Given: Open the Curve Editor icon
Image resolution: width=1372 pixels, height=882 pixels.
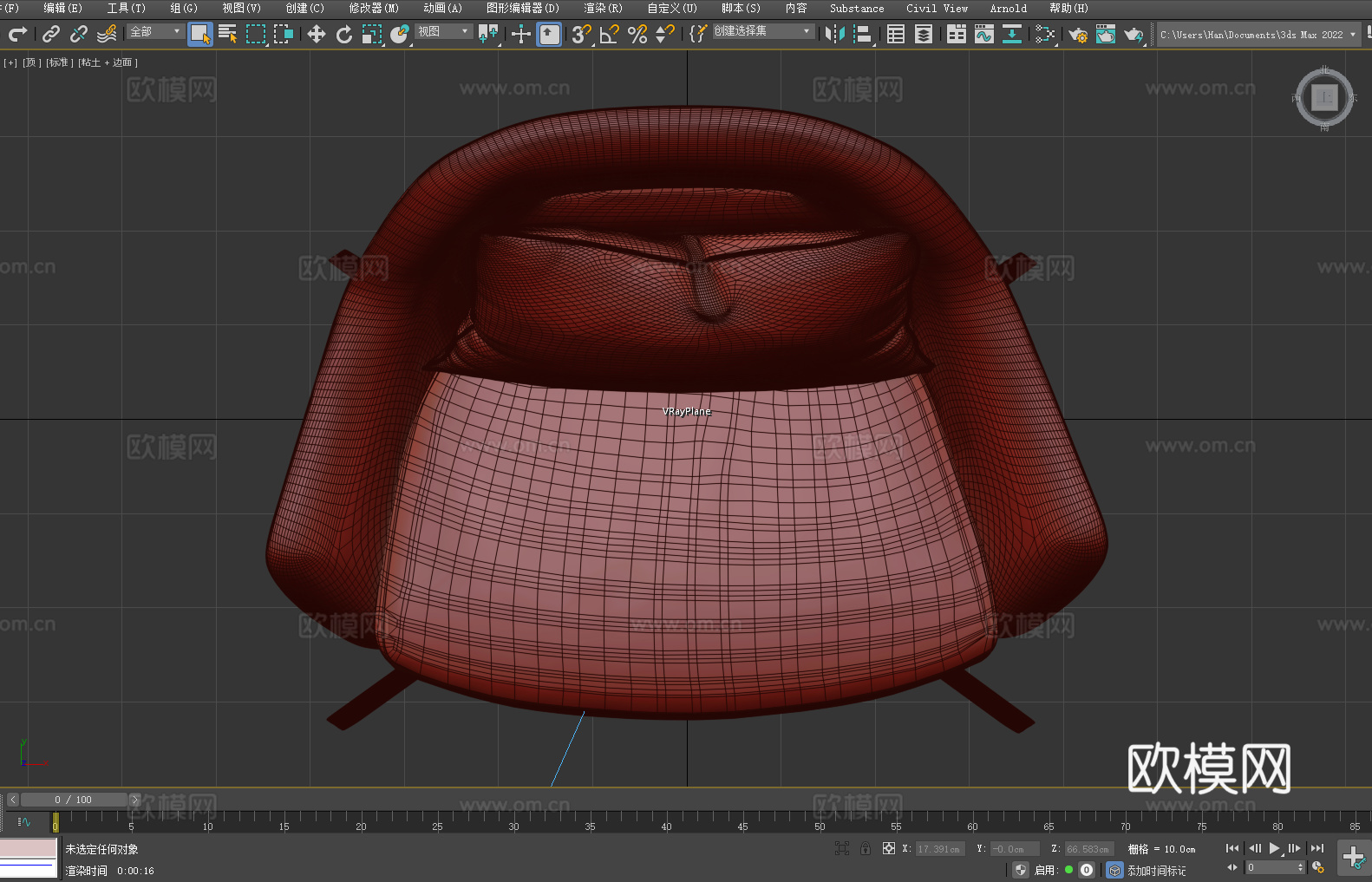Looking at the screenshot, I should [x=984, y=34].
